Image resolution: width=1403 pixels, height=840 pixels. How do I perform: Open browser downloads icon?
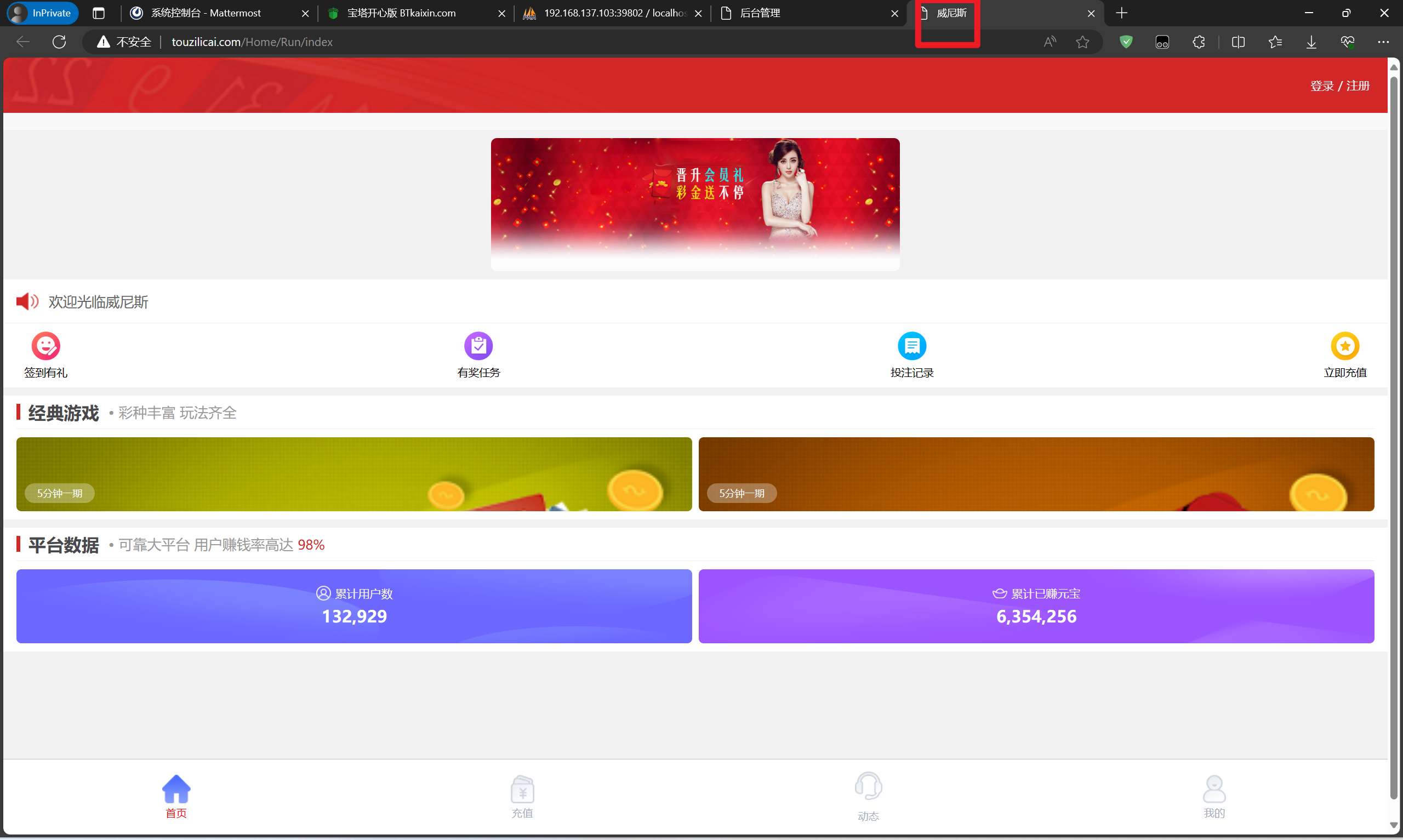pos(1311,42)
